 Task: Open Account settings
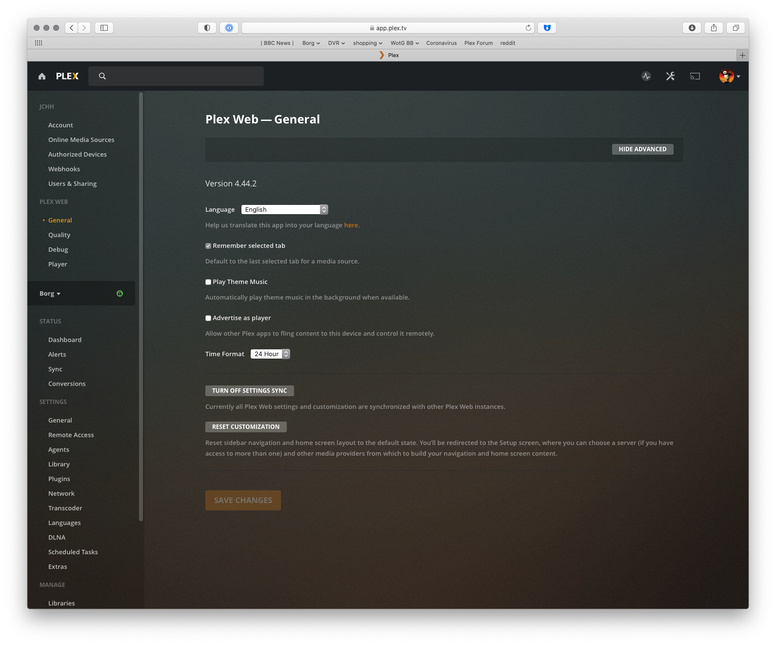click(x=60, y=125)
